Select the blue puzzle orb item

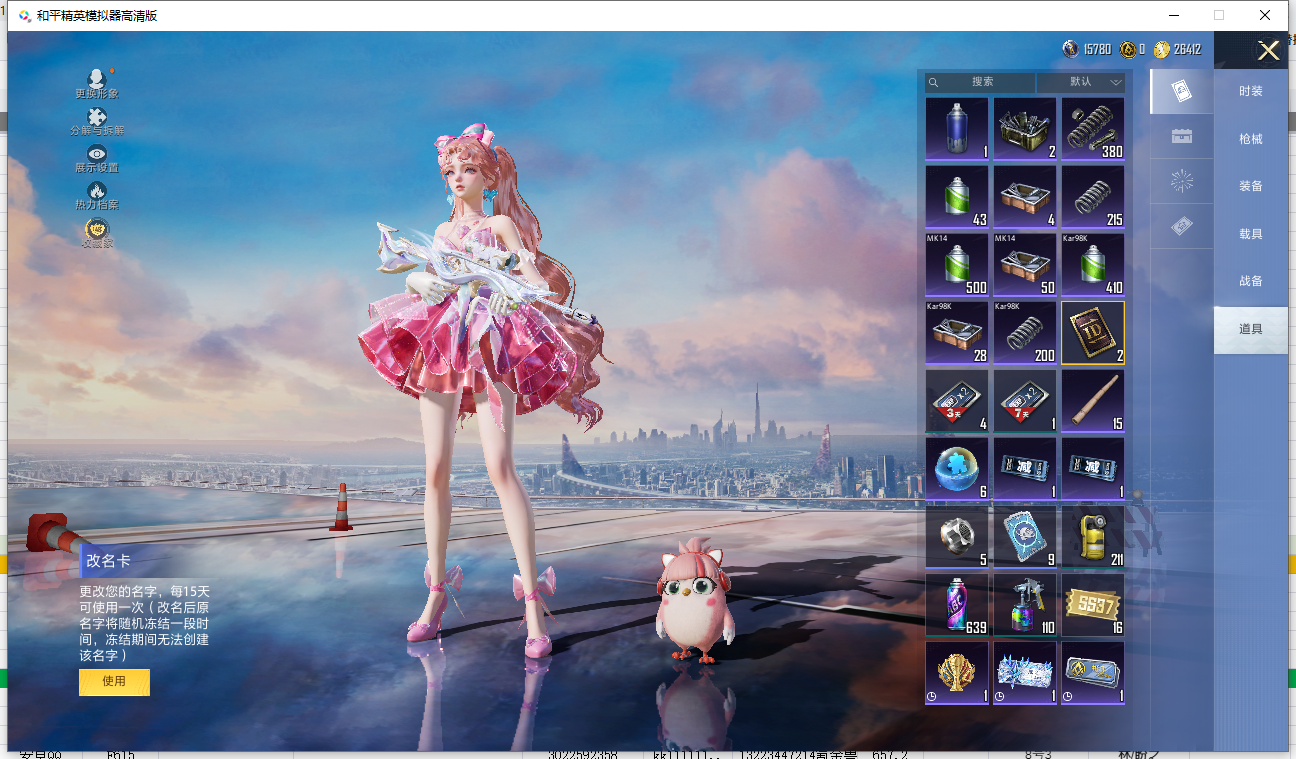click(x=957, y=469)
